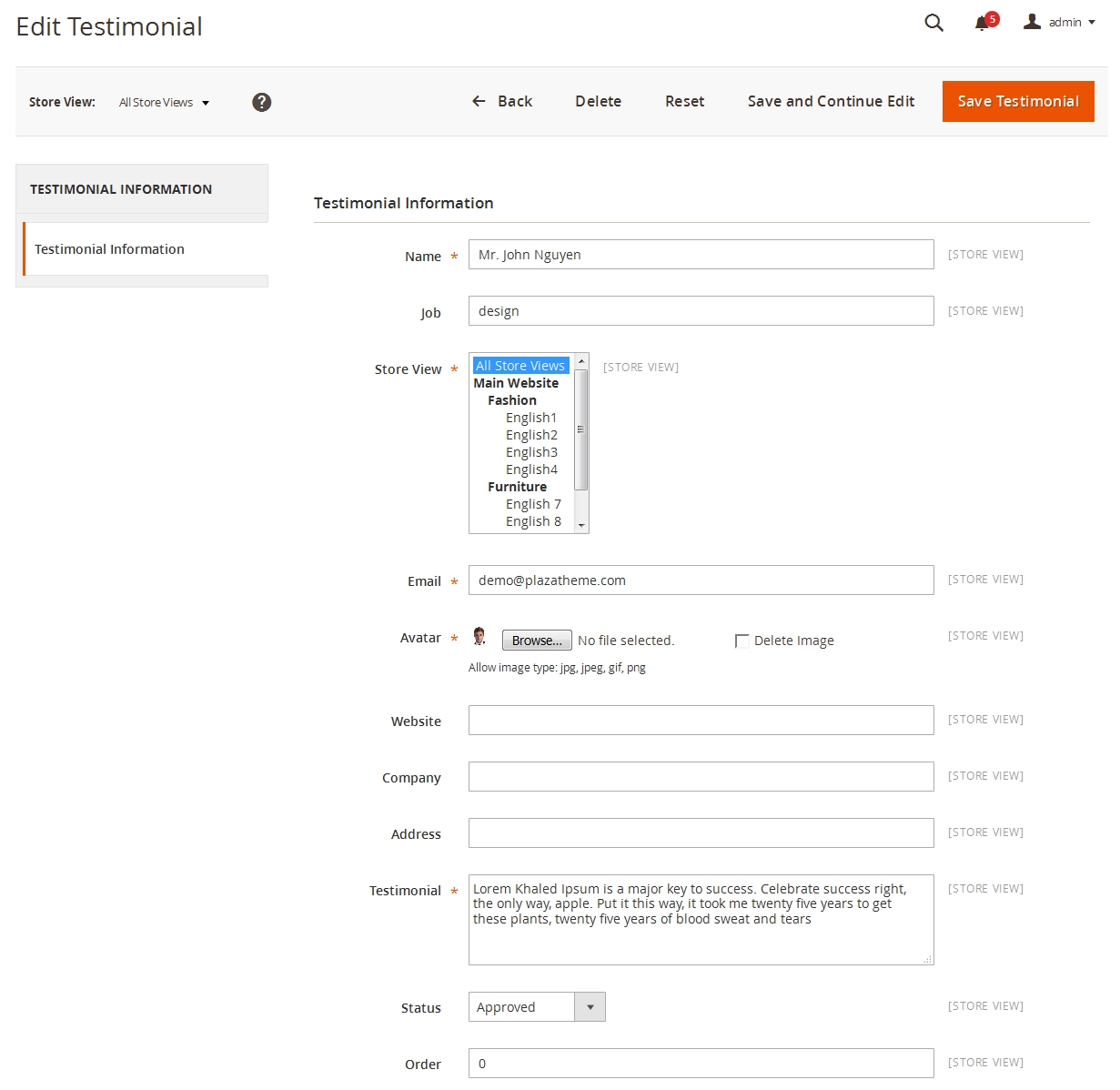Click Browse to upload a new avatar
The width and height of the screenshot is (1120, 1090).
click(x=536, y=640)
